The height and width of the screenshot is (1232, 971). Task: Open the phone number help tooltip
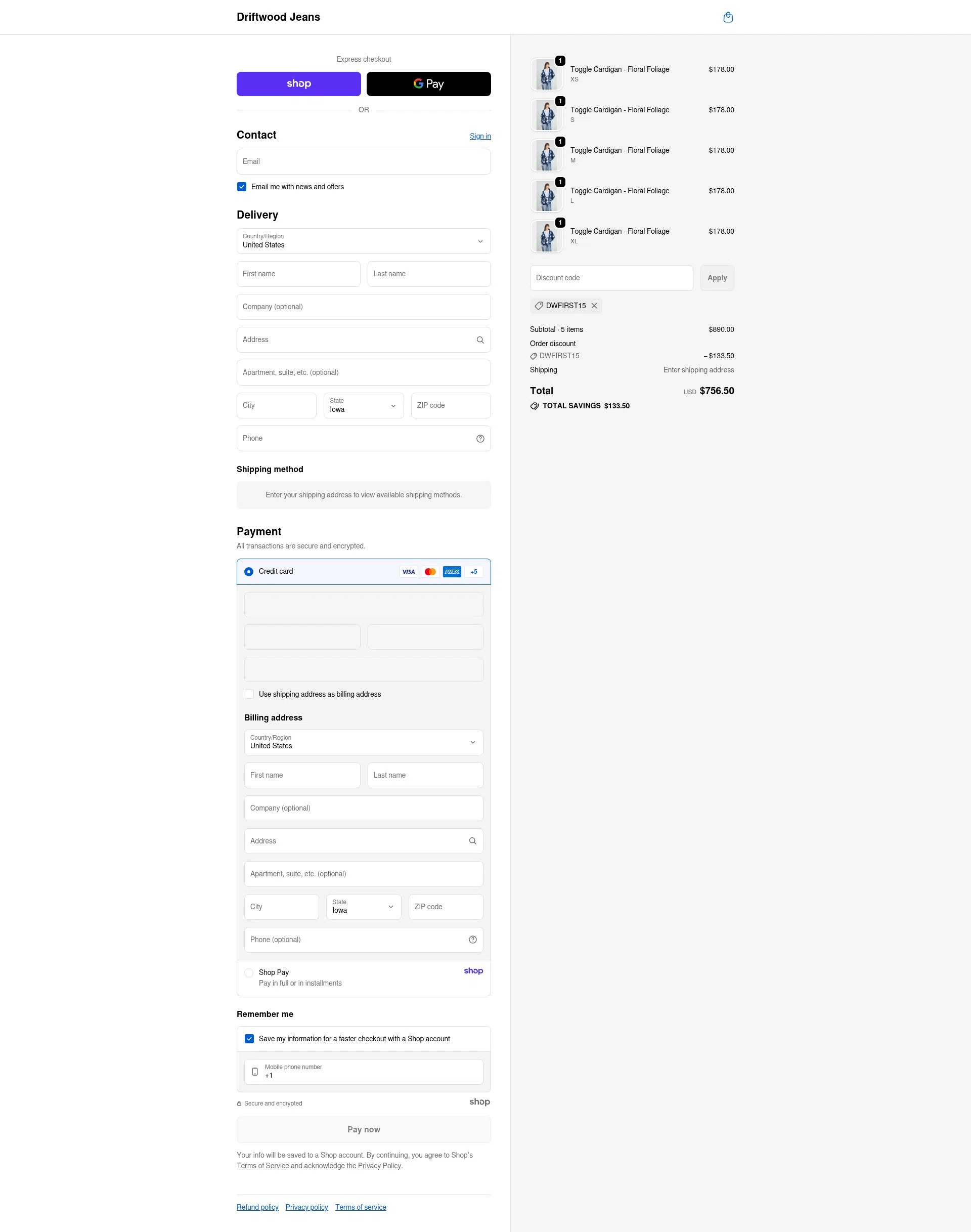[x=480, y=439]
